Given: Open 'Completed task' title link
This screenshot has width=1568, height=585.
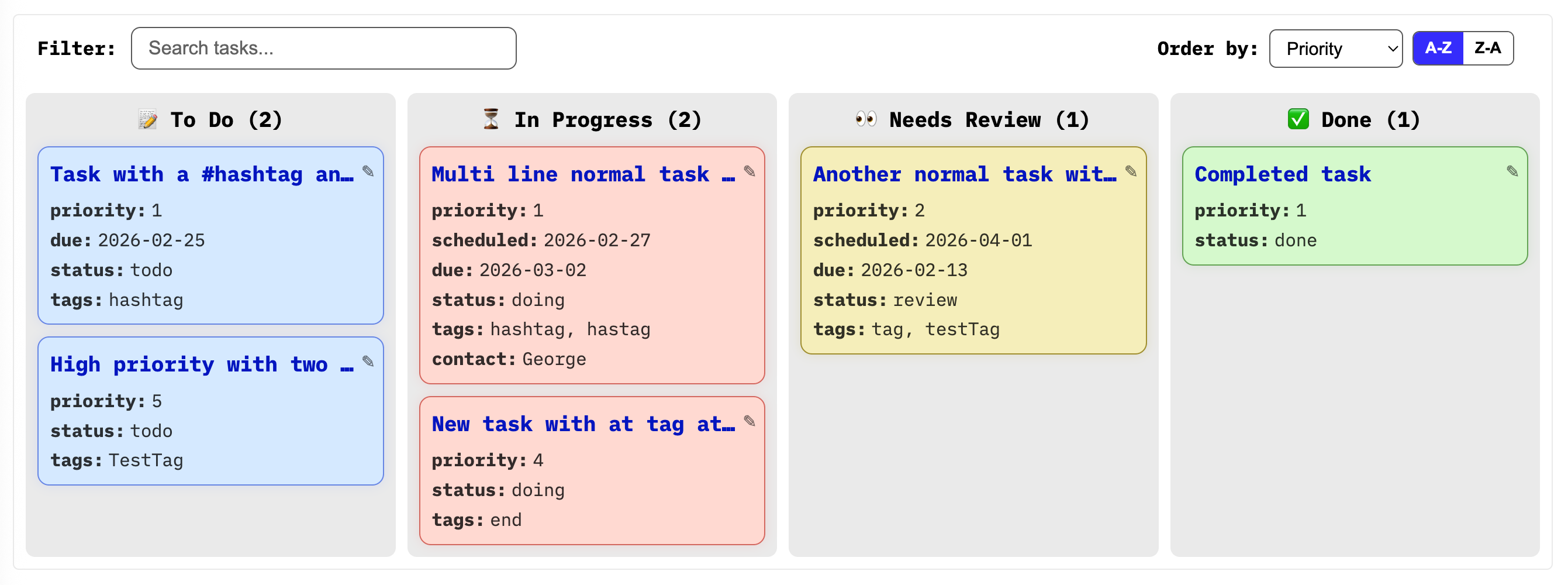Looking at the screenshot, I should (x=1282, y=175).
